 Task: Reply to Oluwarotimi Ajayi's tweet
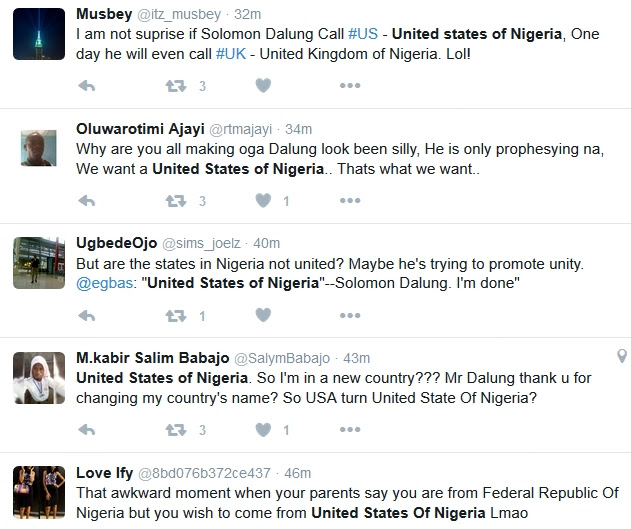(x=87, y=201)
